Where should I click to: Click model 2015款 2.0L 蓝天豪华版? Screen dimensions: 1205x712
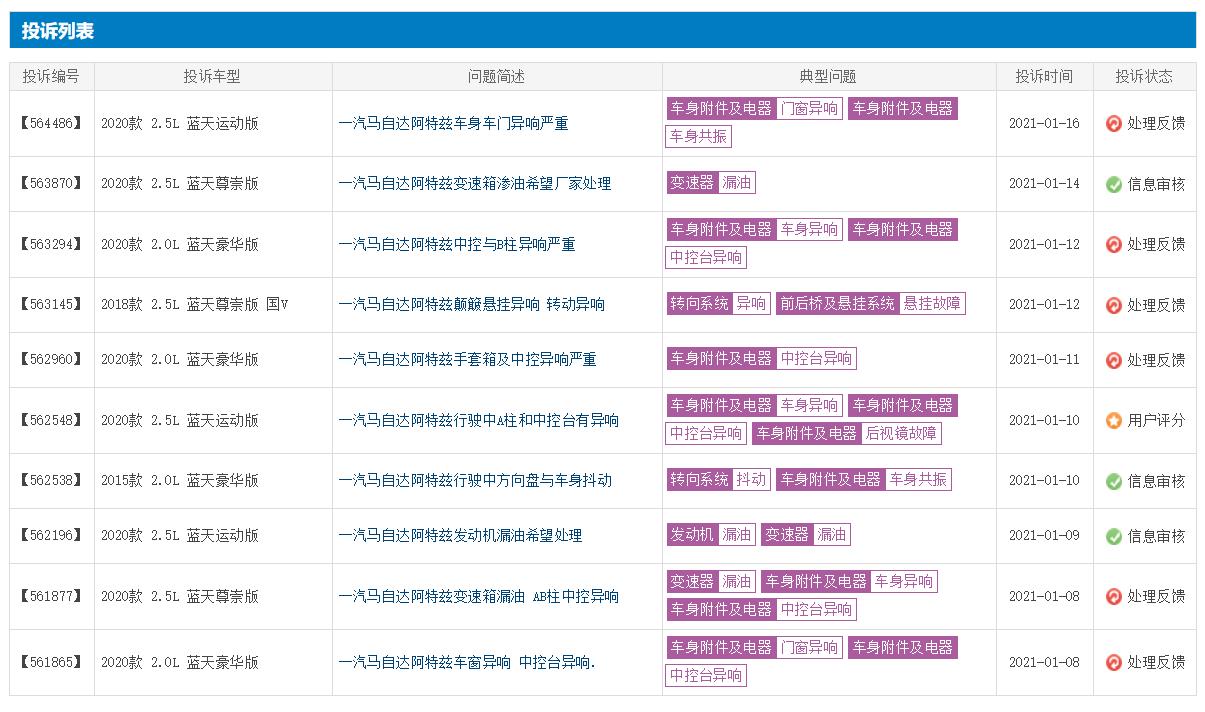pyautogui.click(x=180, y=481)
